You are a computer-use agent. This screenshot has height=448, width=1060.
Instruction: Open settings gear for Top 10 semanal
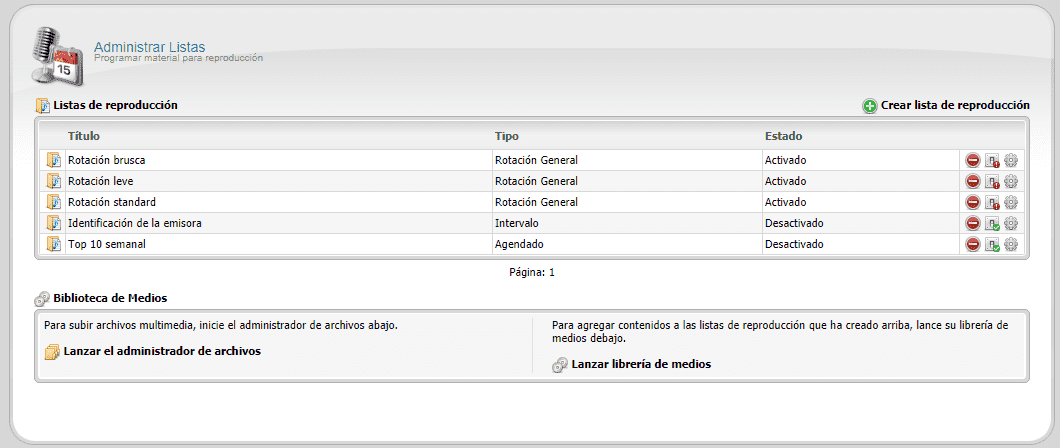pos(1011,245)
